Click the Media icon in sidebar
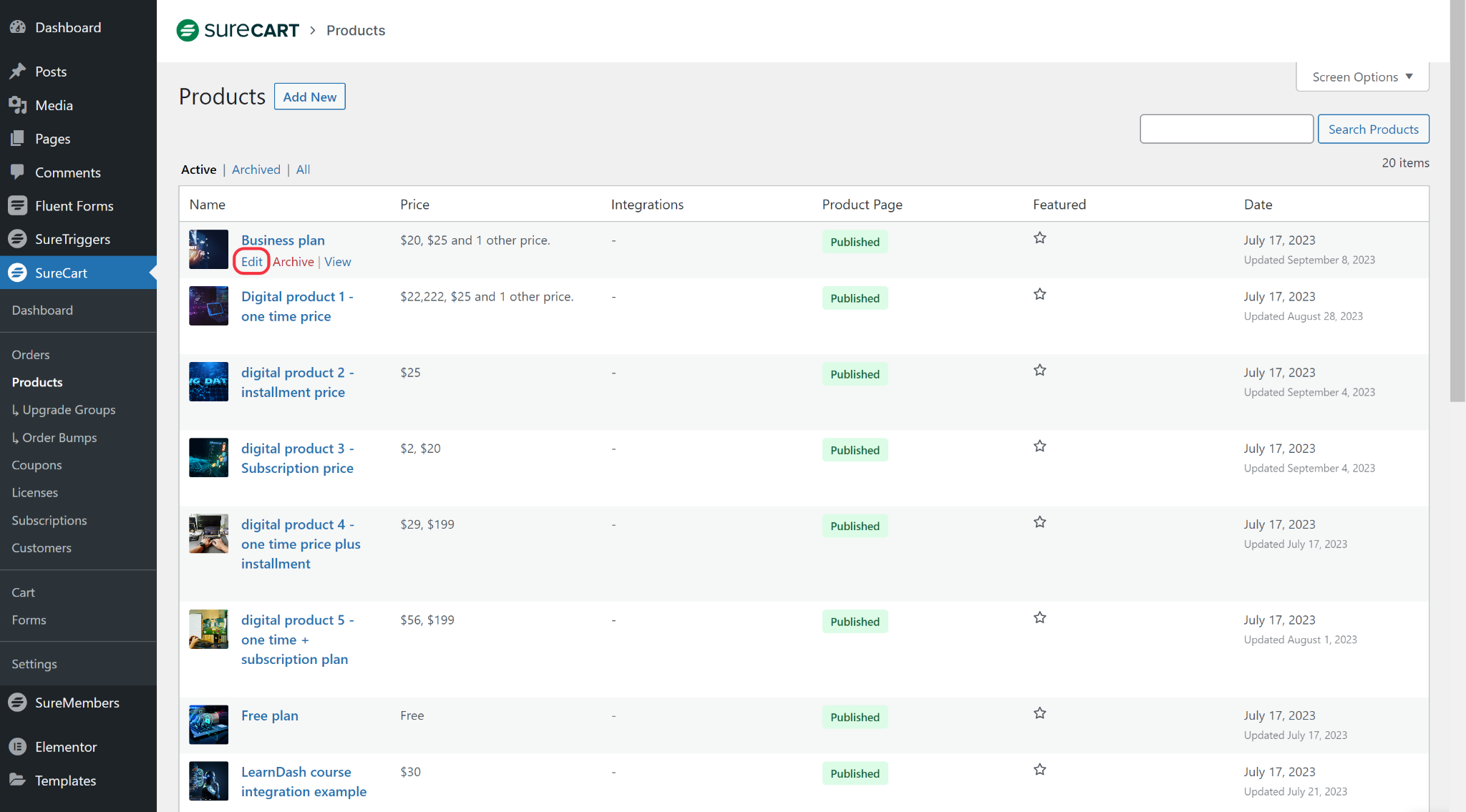The width and height of the screenshot is (1466, 812). click(18, 105)
